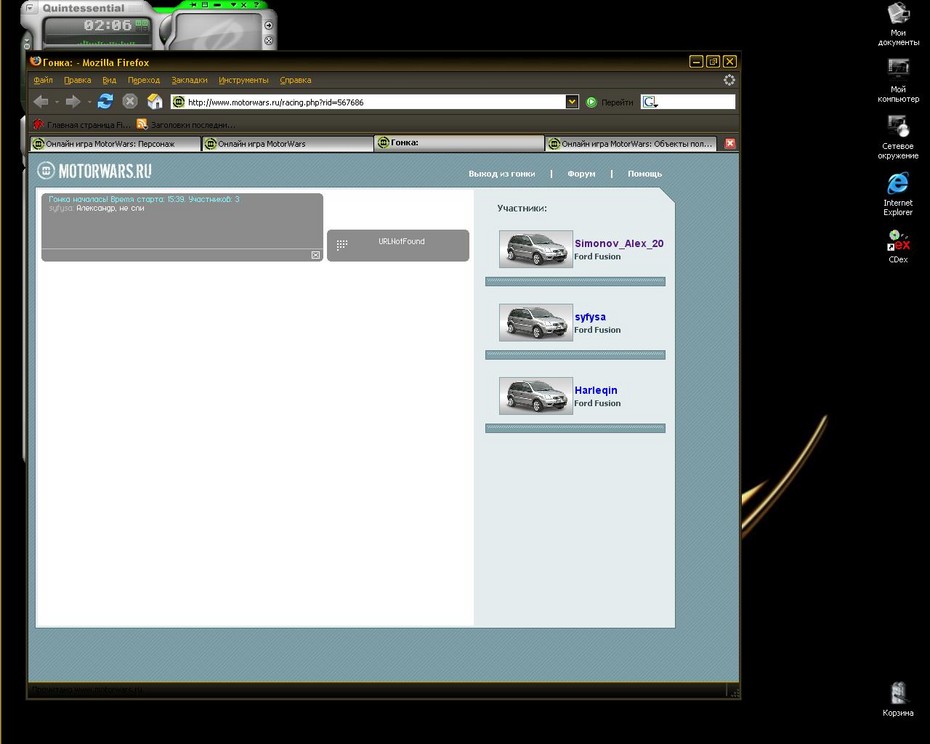This screenshot has width=930, height=744.
Task: Close the chat panel with its X icon
Action: (316, 255)
